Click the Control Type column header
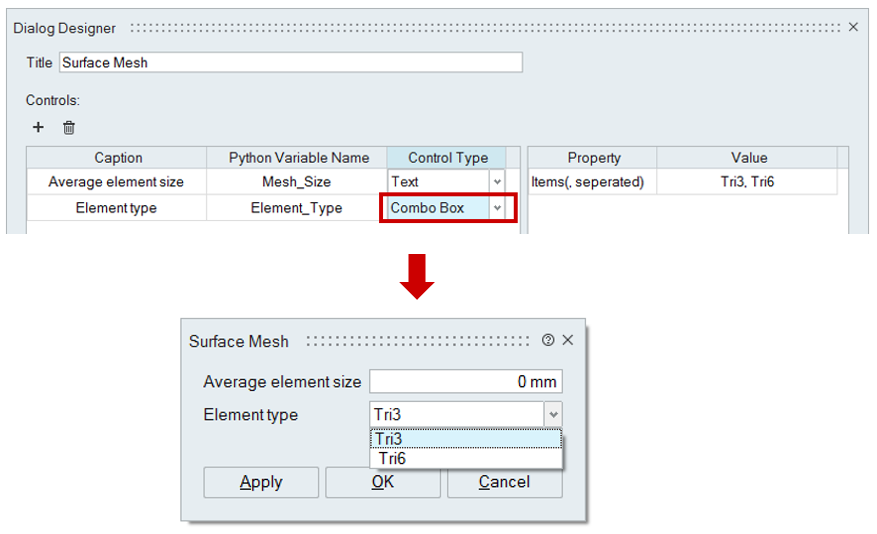This screenshot has height=534, width=877. tap(447, 157)
